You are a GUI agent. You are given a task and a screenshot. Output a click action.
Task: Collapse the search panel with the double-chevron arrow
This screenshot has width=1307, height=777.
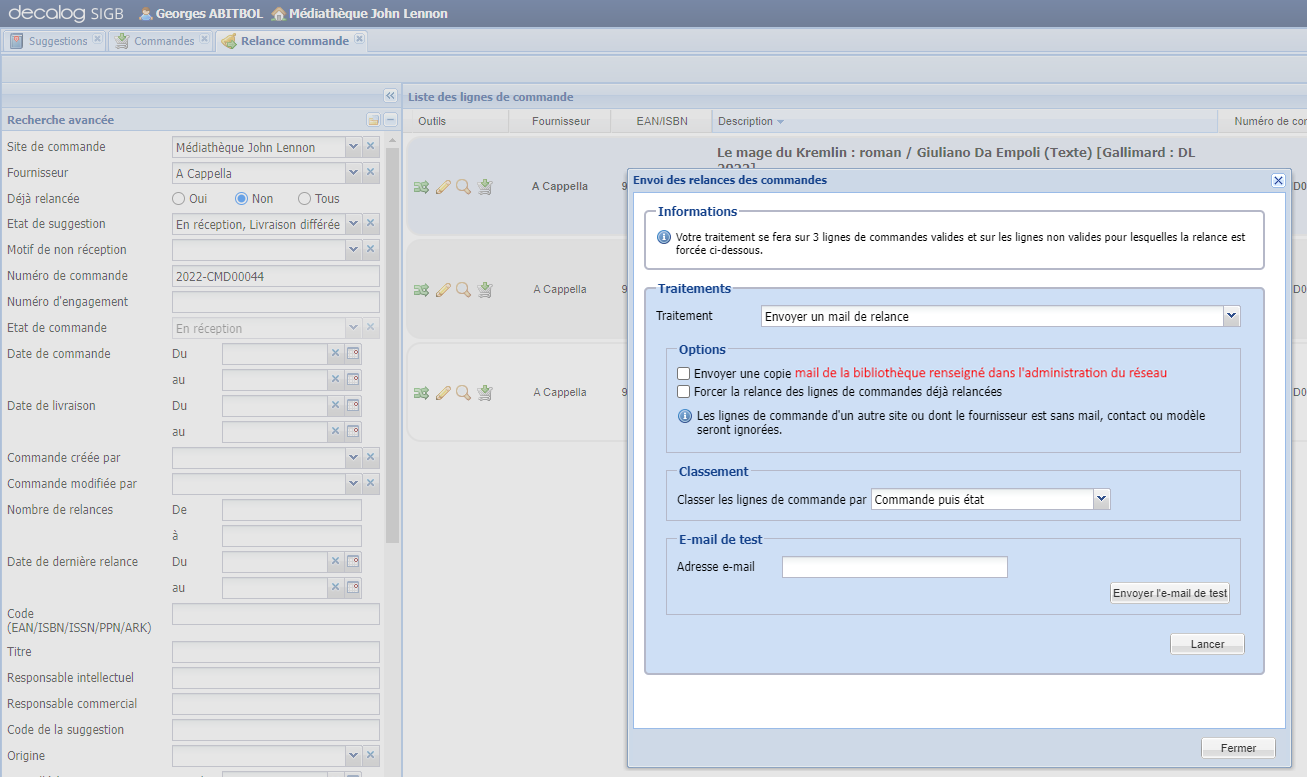point(389,96)
